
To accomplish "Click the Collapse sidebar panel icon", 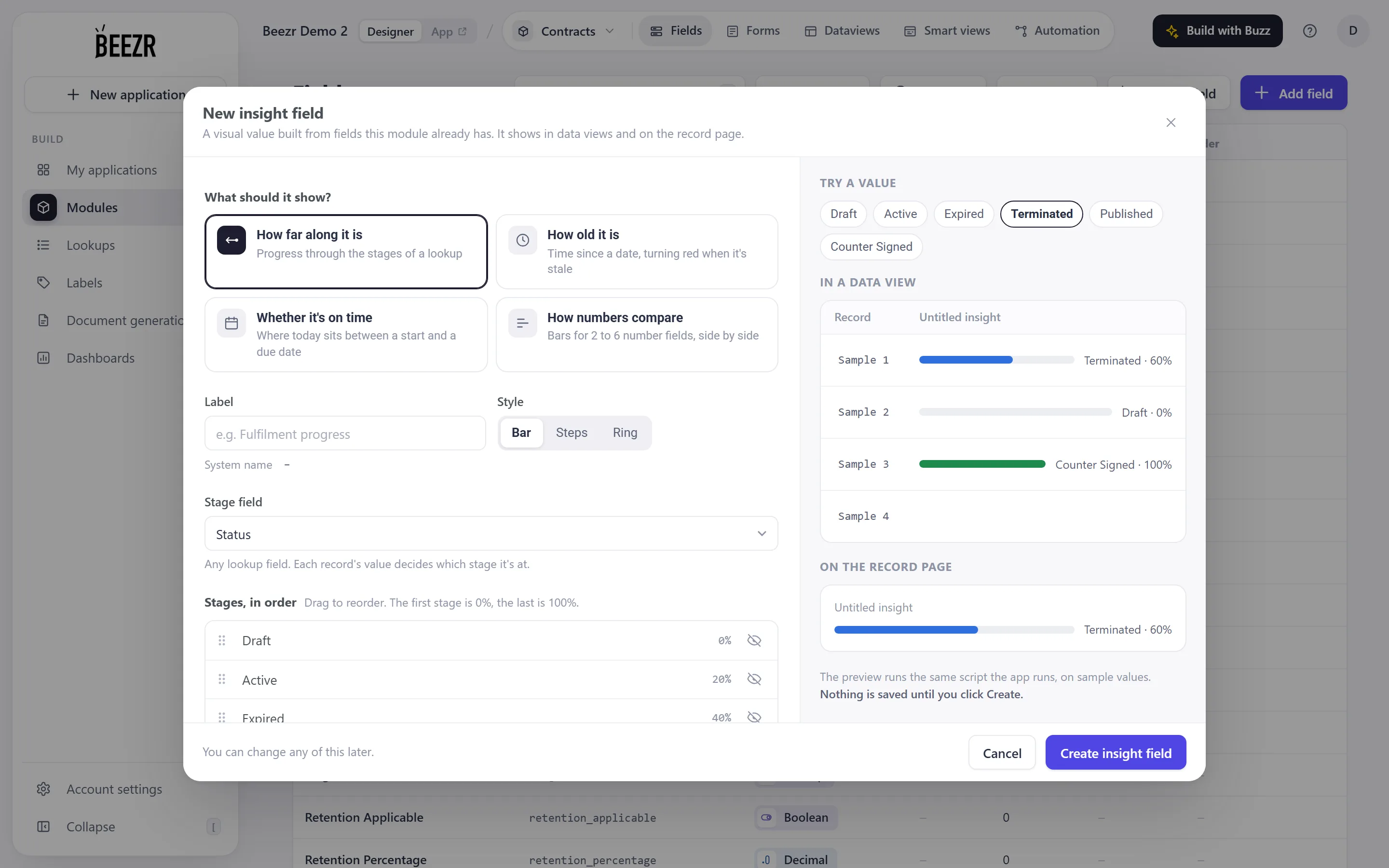I will pyautogui.click(x=43, y=827).
